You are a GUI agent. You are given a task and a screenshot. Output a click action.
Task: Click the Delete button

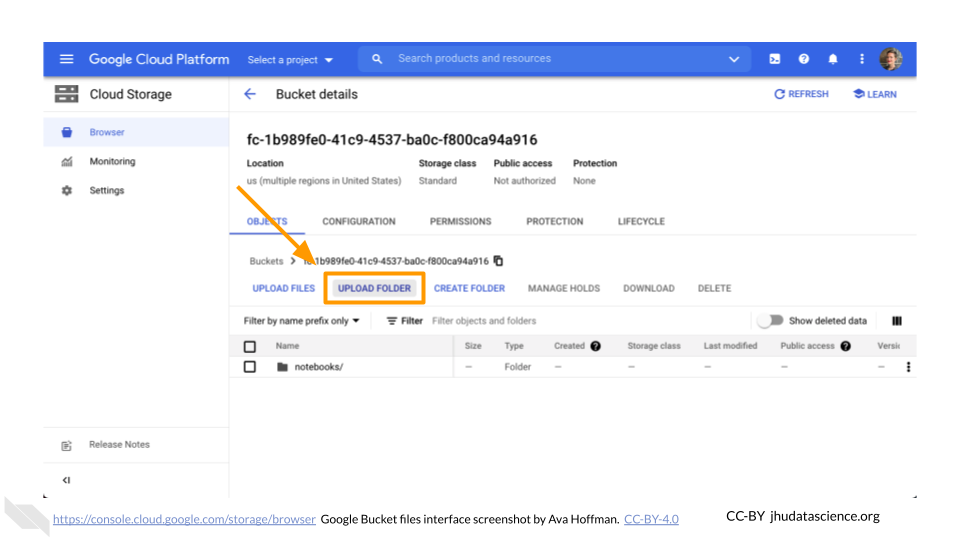714,288
